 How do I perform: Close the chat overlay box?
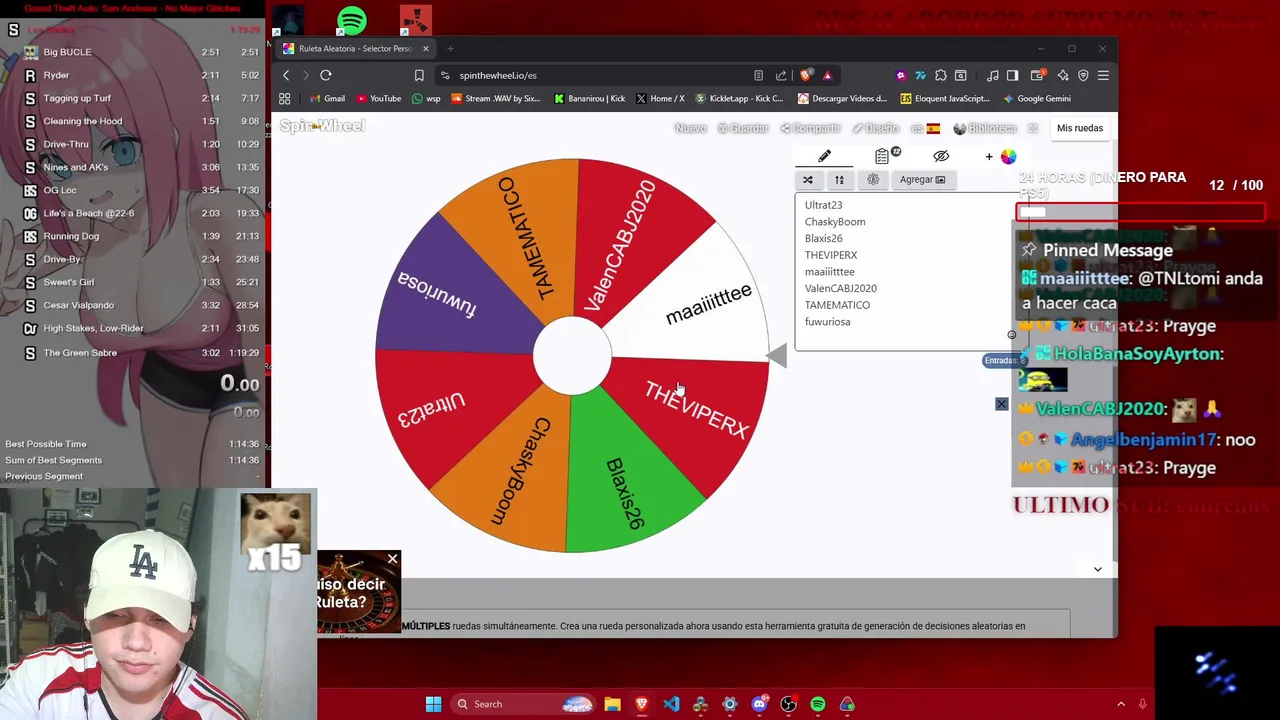coord(1001,404)
